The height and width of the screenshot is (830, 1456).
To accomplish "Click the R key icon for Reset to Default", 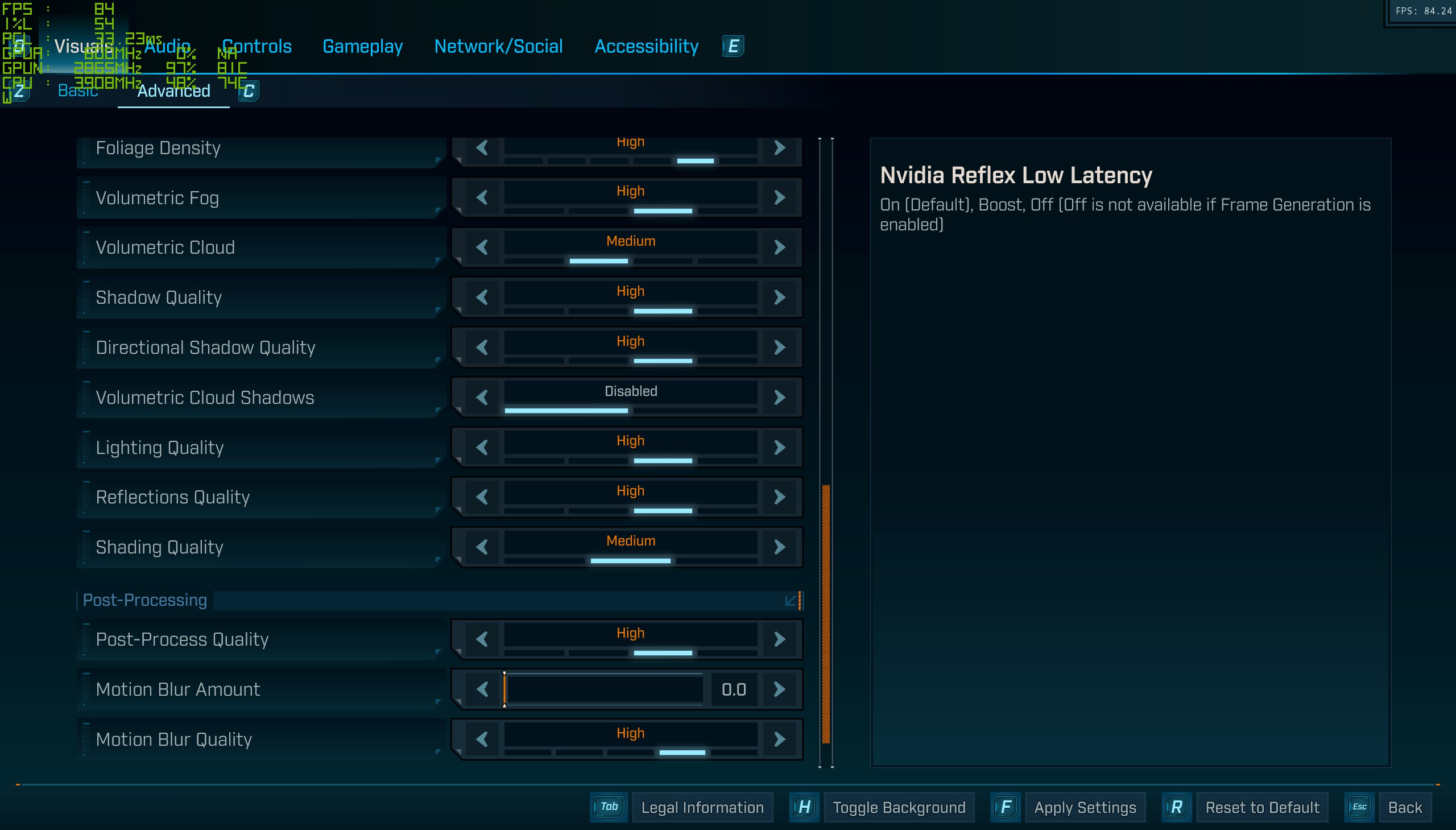I will click(1176, 807).
